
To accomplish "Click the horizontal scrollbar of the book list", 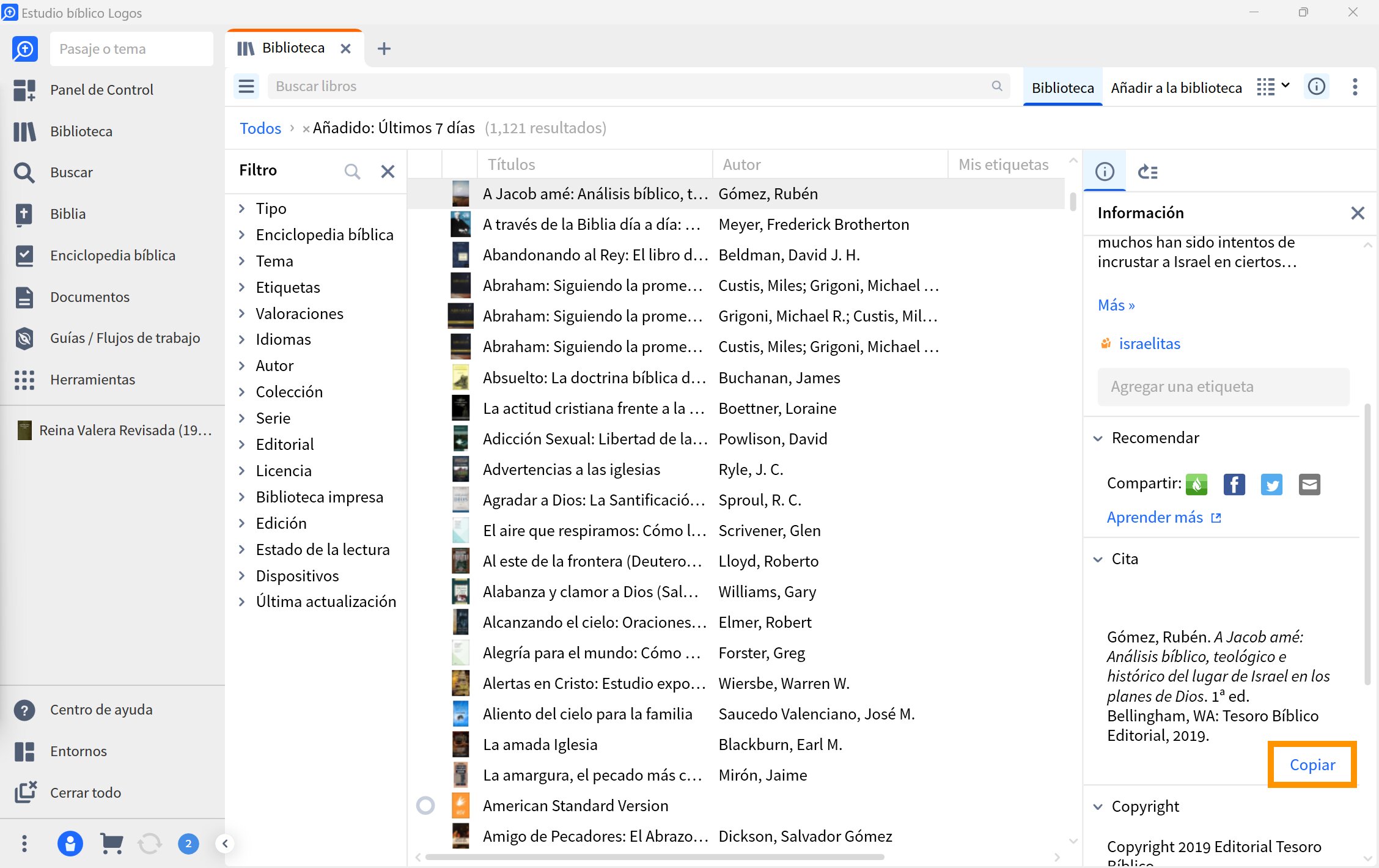I will tap(655, 857).
